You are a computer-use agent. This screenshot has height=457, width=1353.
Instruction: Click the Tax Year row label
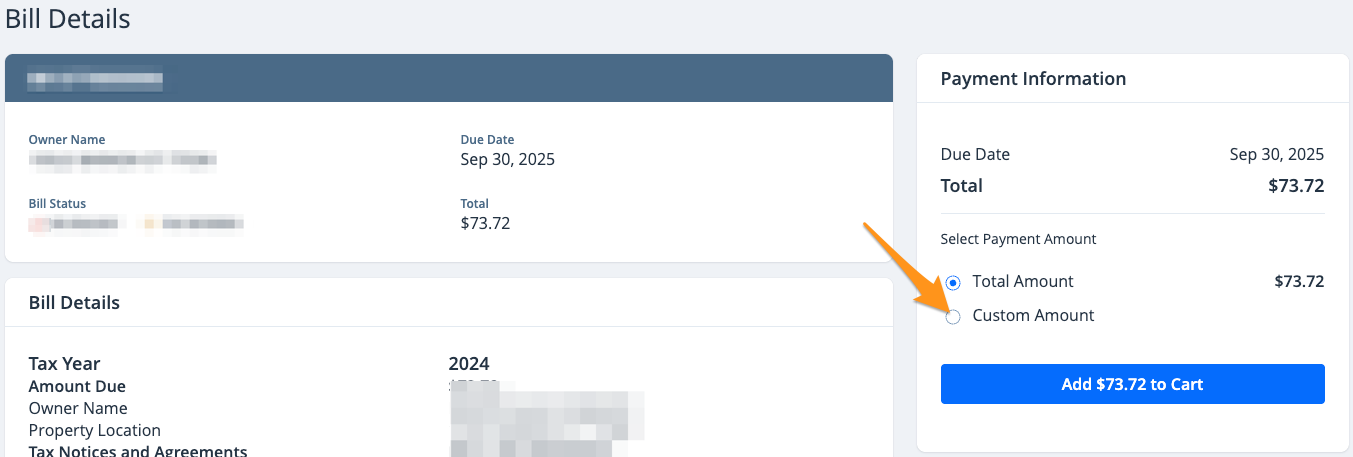point(64,364)
